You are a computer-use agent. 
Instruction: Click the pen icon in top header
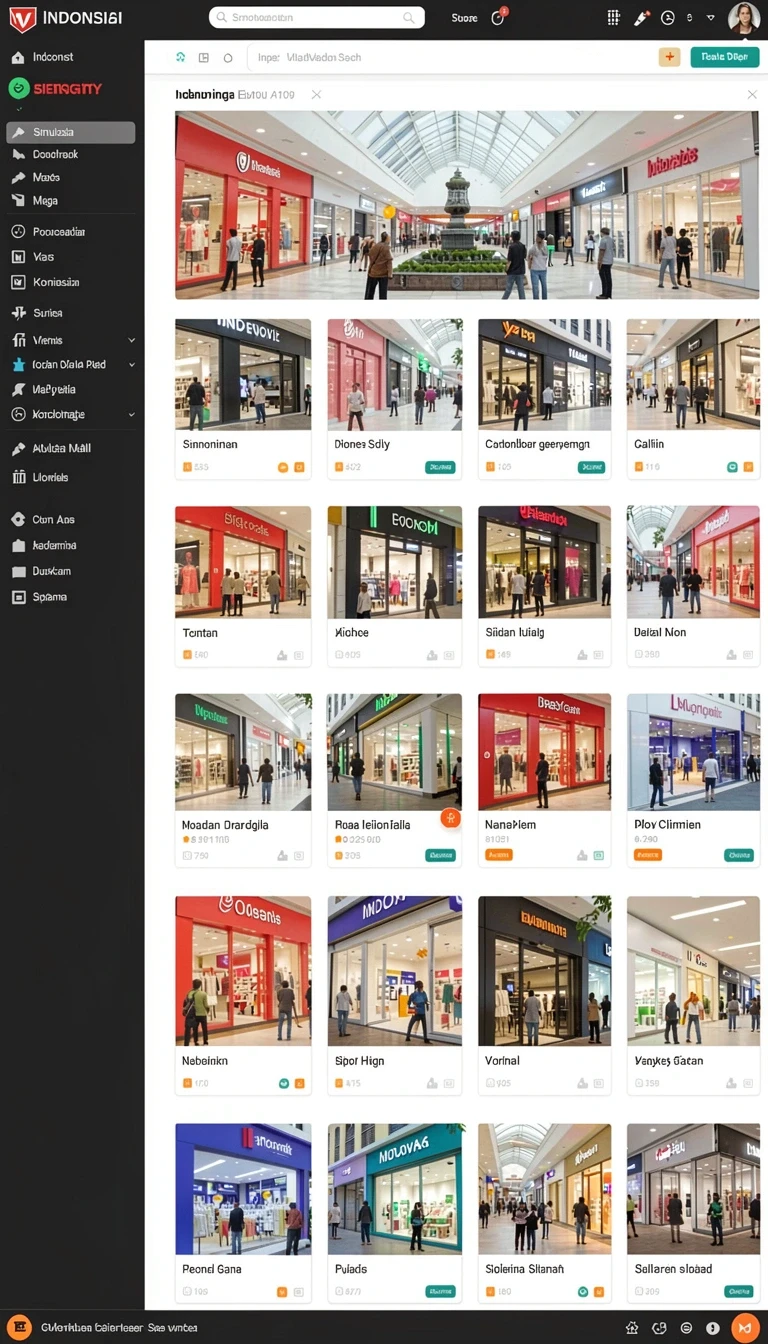click(x=642, y=18)
